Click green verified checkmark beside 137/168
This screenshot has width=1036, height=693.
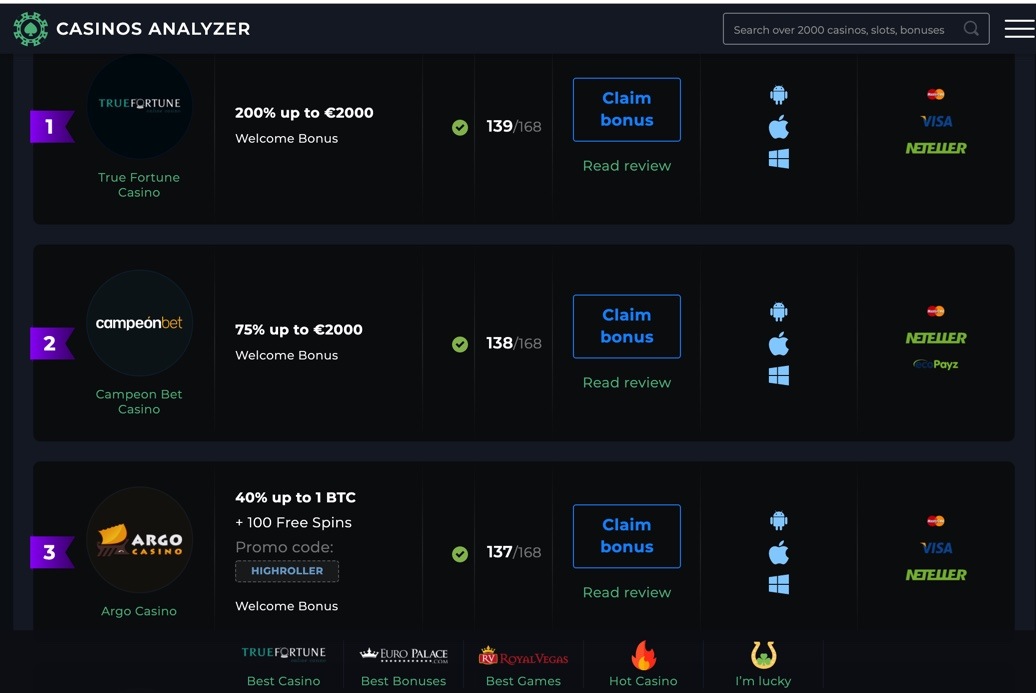pyautogui.click(x=460, y=554)
